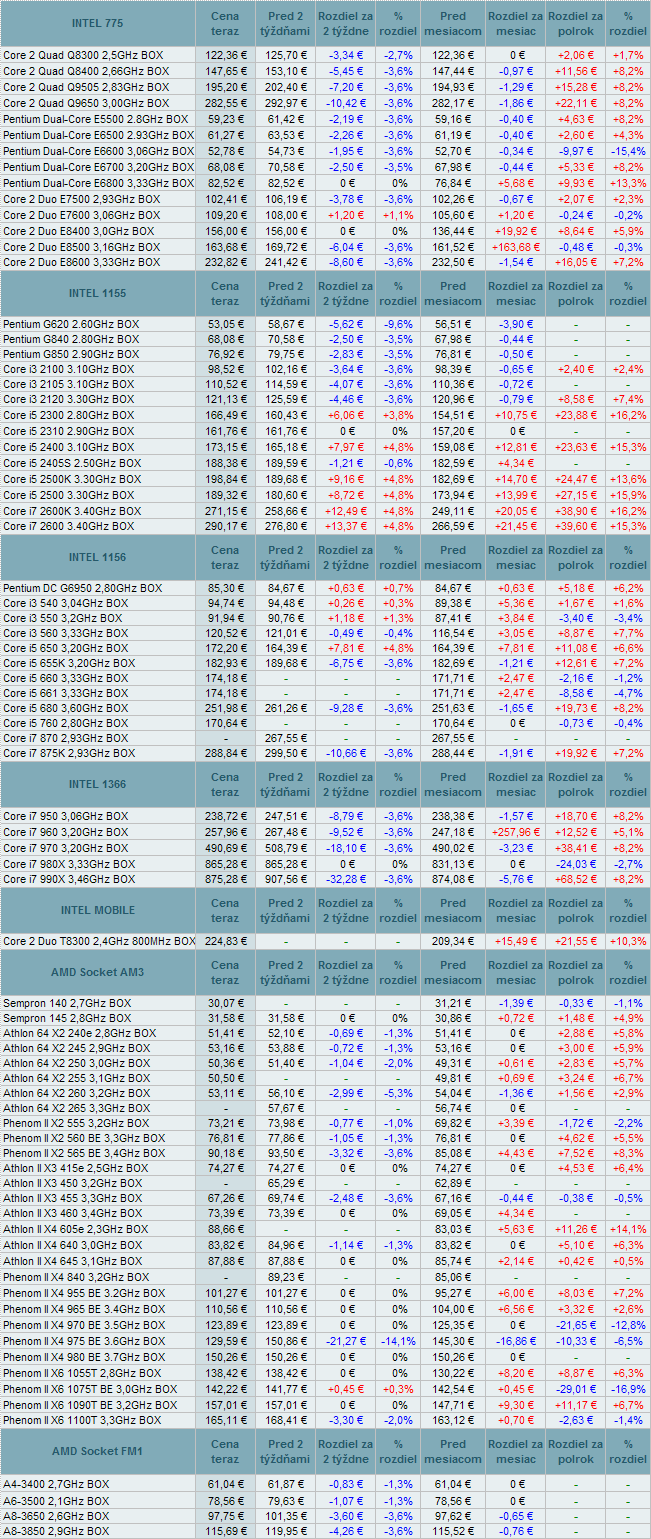This screenshot has width=651, height=1539.
Task: Select Core i7 980X 3,33GHz BOX row
Action: tap(325, 863)
